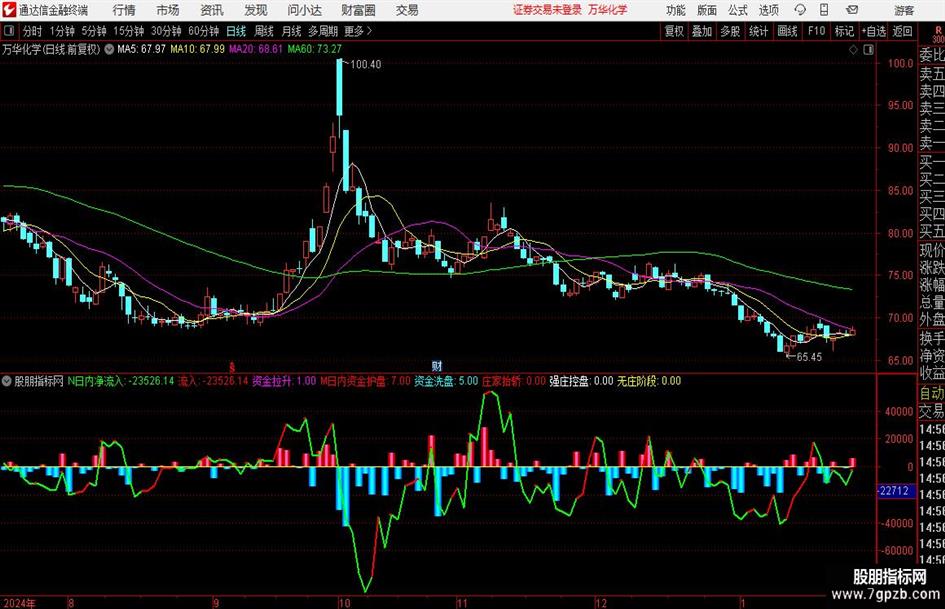Viewport: 945px width, 609px height.
Task: Click the diamond icon at the chart's top right
Action: 853,50
